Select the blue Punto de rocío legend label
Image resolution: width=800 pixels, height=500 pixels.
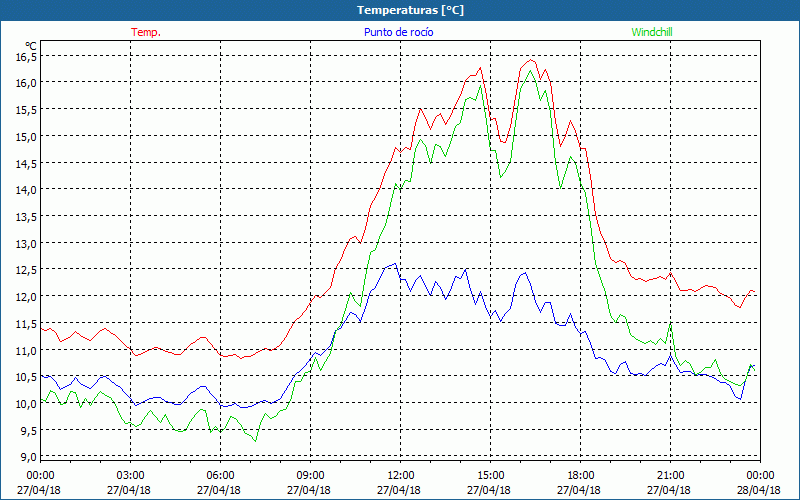(x=398, y=32)
